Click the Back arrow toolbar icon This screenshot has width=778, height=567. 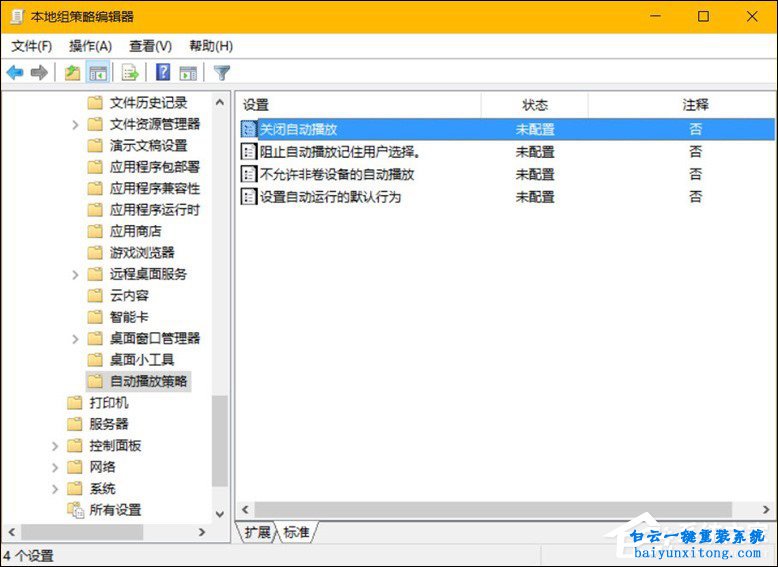pos(15,73)
